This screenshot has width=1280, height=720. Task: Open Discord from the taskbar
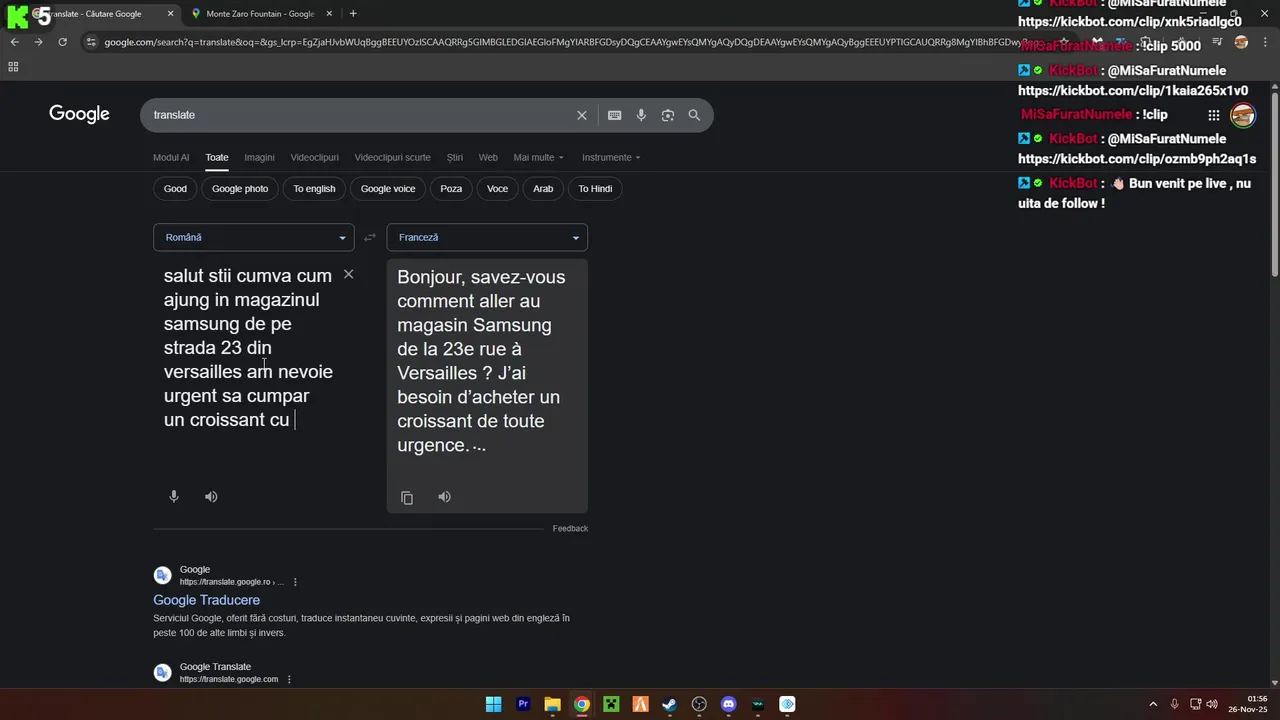728,704
